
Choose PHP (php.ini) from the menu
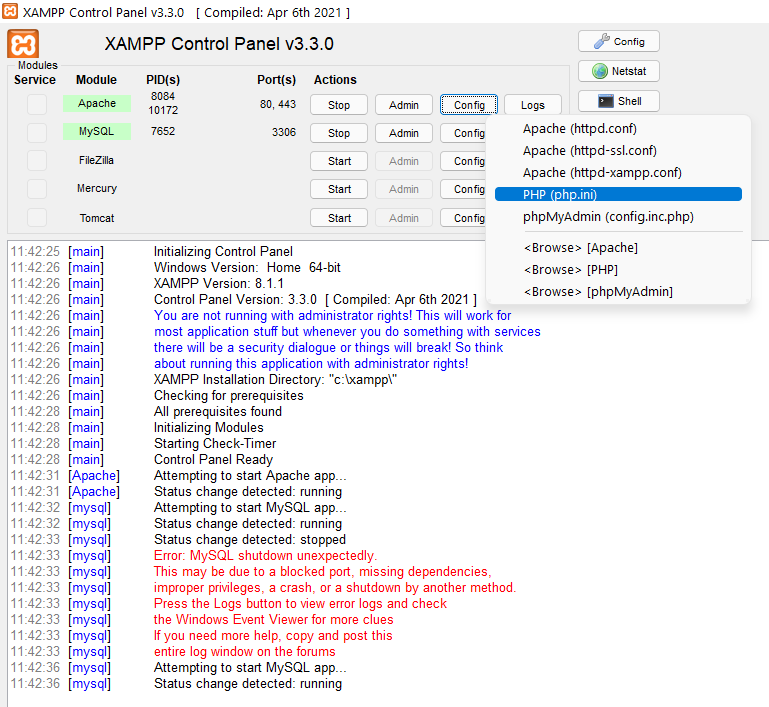[x=618, y=195]
